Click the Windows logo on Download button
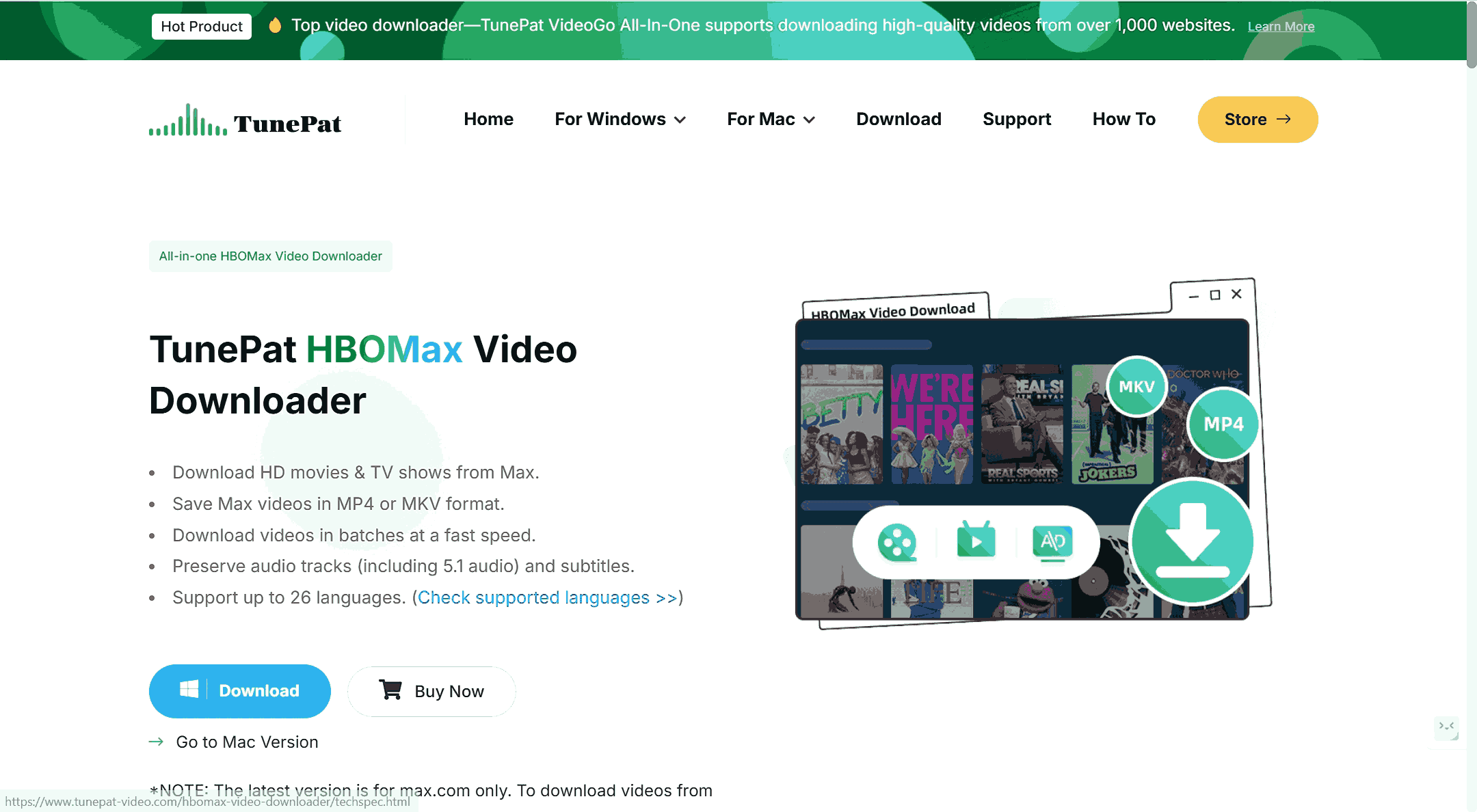The image size is (1477, 812). [x=189, y=690]
